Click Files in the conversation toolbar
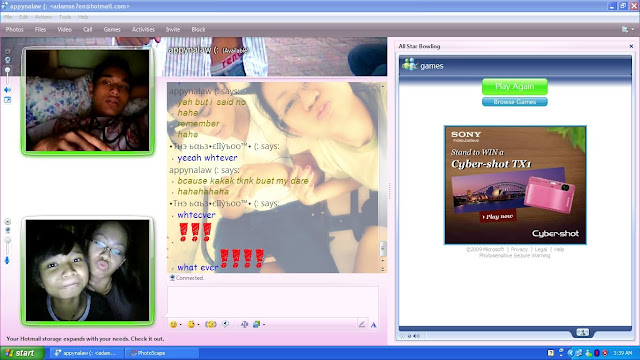 (40, 29)
